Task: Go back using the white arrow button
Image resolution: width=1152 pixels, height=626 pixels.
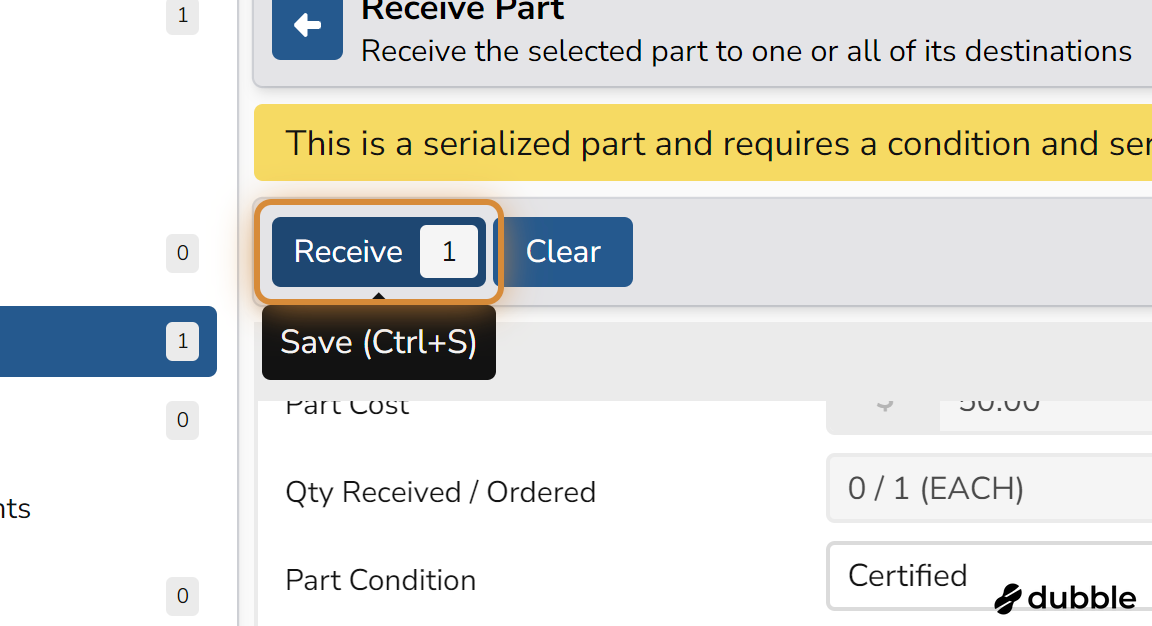Action: (307, 26)
